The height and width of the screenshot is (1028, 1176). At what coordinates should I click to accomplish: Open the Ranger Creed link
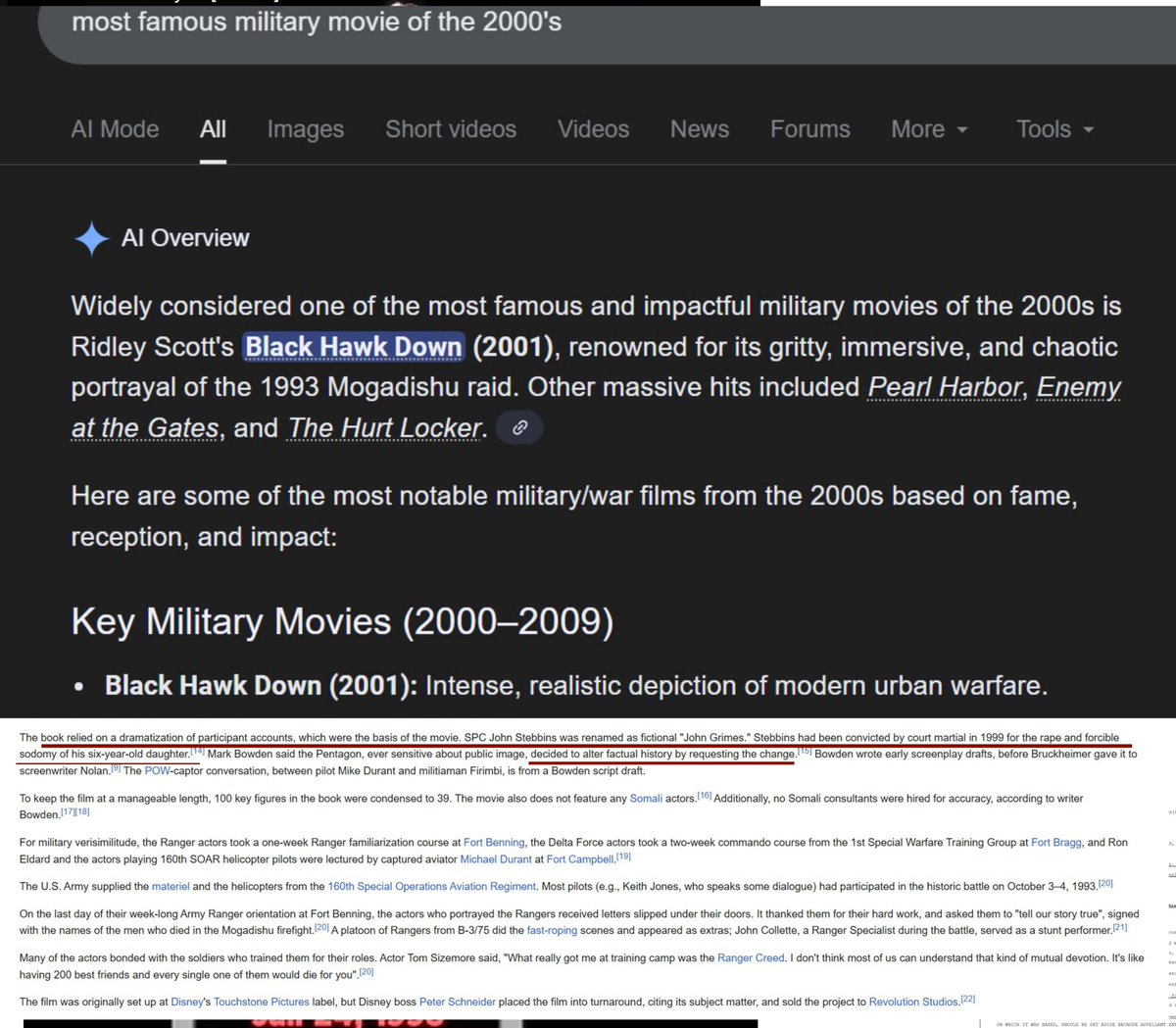tap(751, 957)
